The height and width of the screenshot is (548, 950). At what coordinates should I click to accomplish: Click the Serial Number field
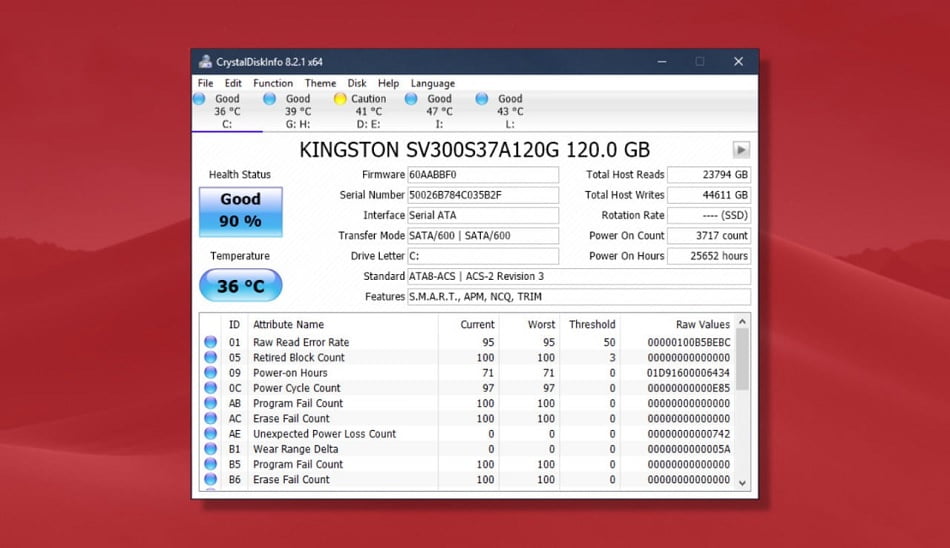(483, 195)
